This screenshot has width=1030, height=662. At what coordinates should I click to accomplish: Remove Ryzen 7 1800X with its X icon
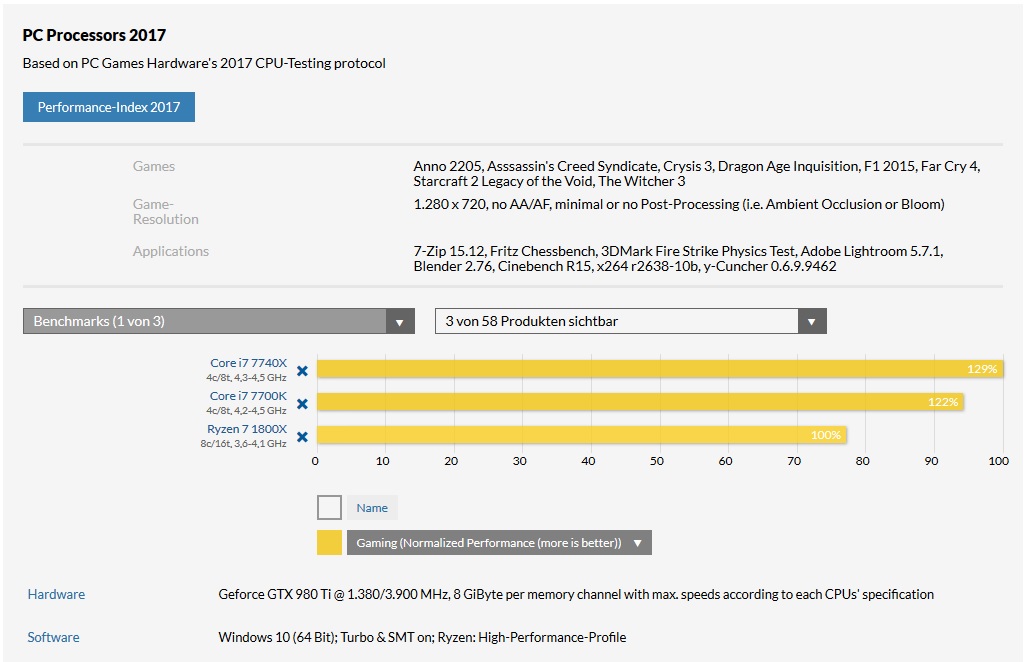[302, 437]
